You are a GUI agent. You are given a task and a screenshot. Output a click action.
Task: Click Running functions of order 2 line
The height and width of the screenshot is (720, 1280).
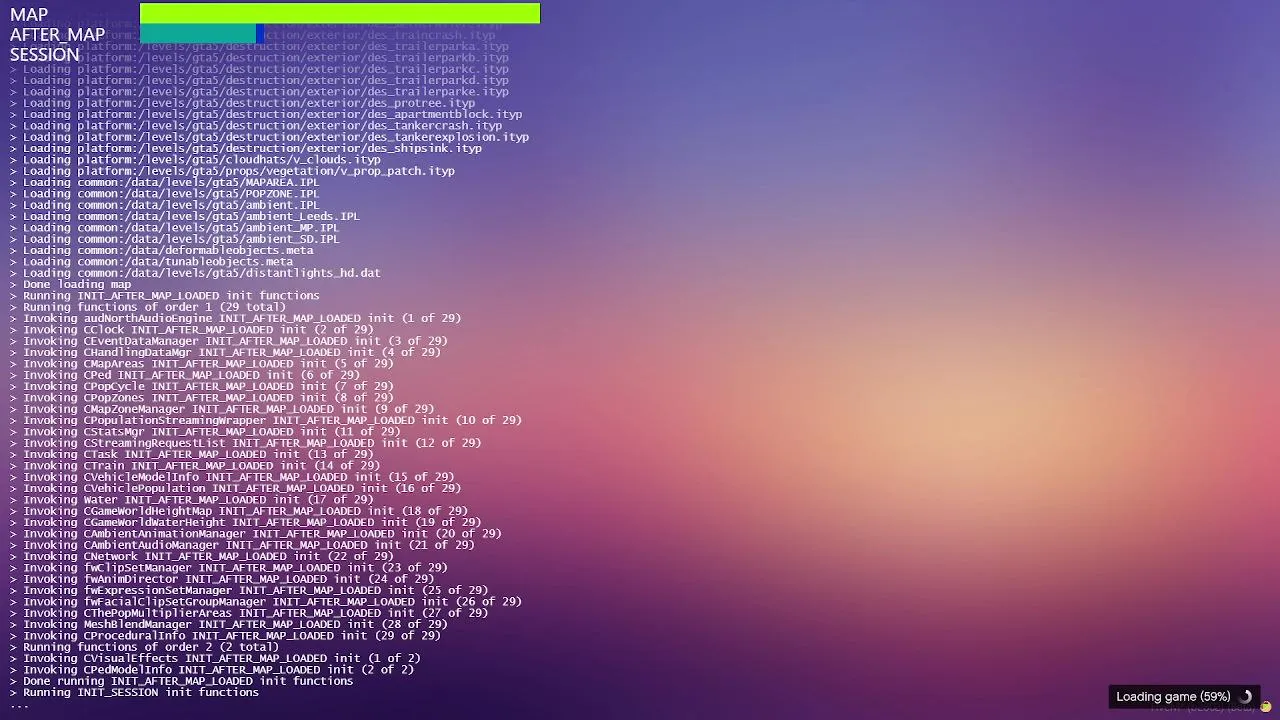[x=145, y=647]
